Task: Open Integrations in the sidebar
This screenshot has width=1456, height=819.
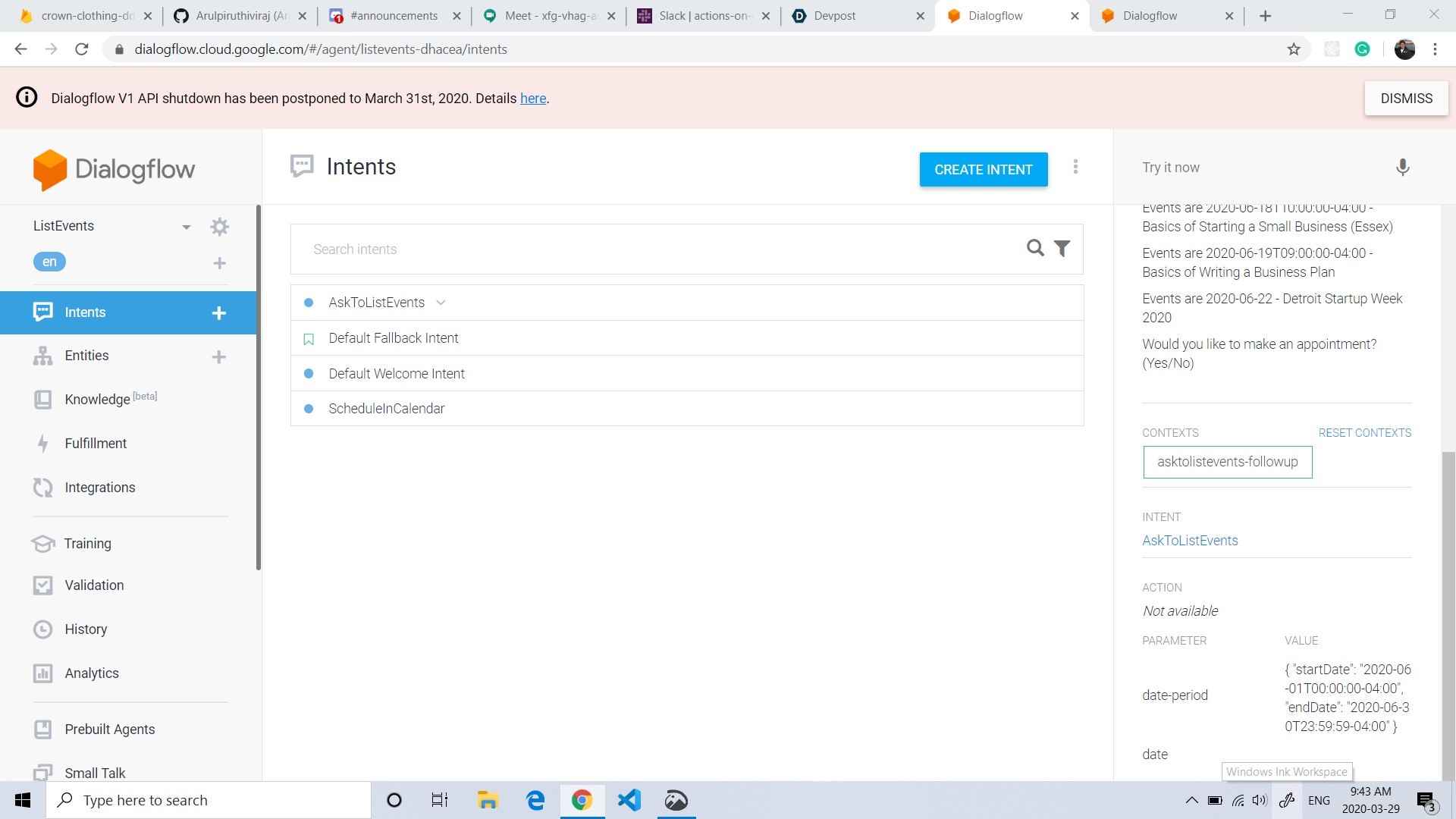Action: (x=99, y=488)
